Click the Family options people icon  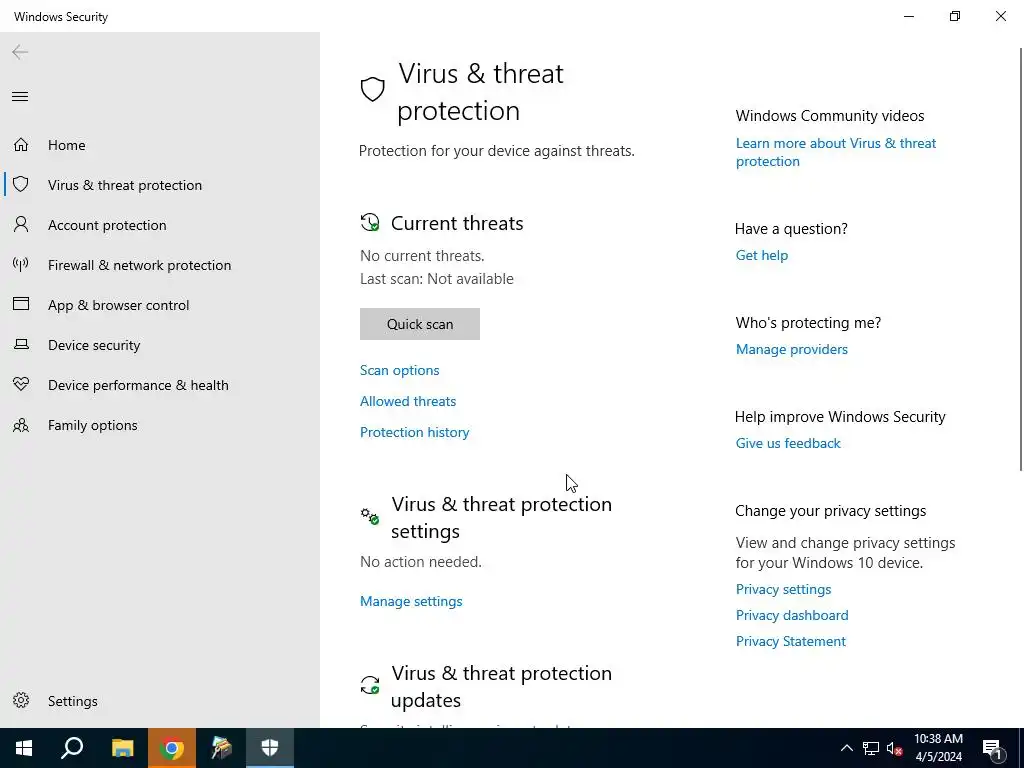21,425
